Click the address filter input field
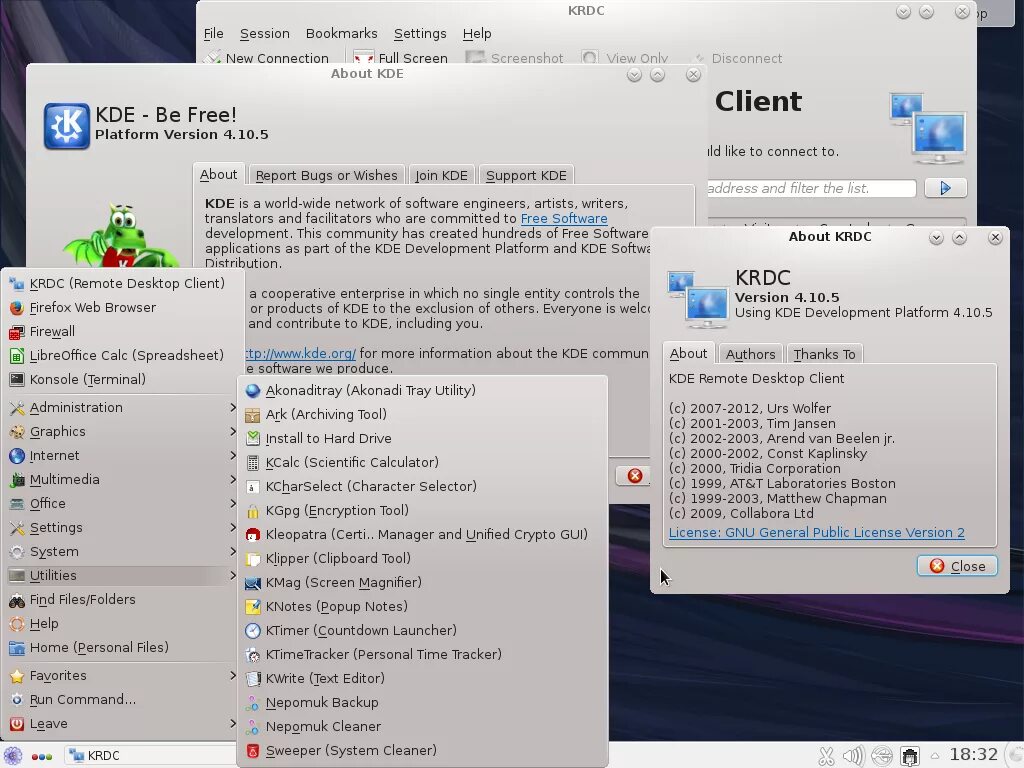 pos(812,188)
